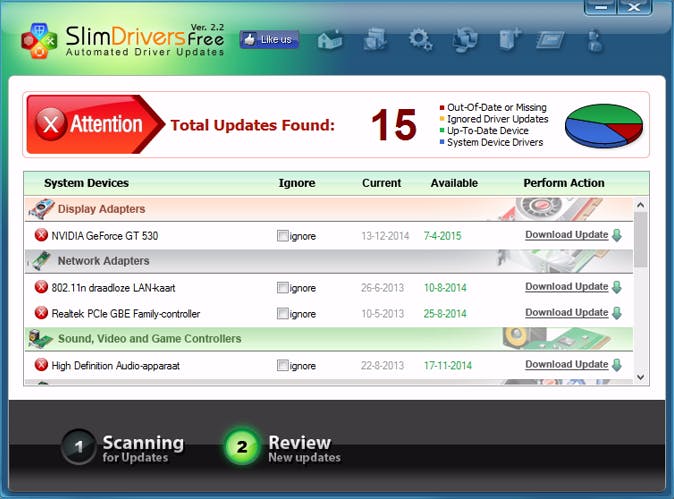Click red error icon beside Realtek PCIe
The image size is (674, 499).
pyautogui.click(x=41, y=313)
